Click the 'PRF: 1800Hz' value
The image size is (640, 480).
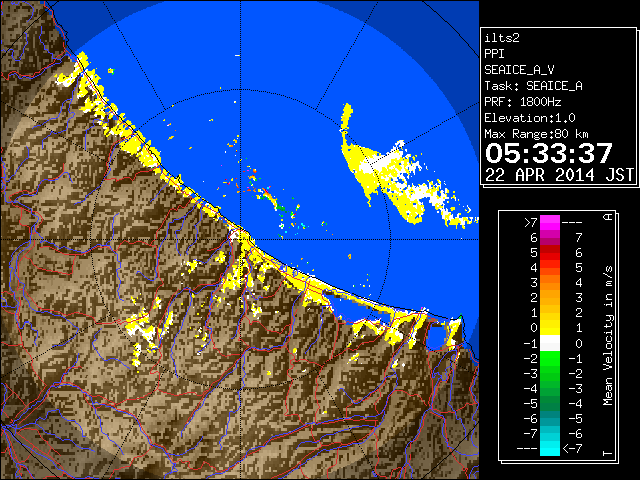click(x=523, y=102)
